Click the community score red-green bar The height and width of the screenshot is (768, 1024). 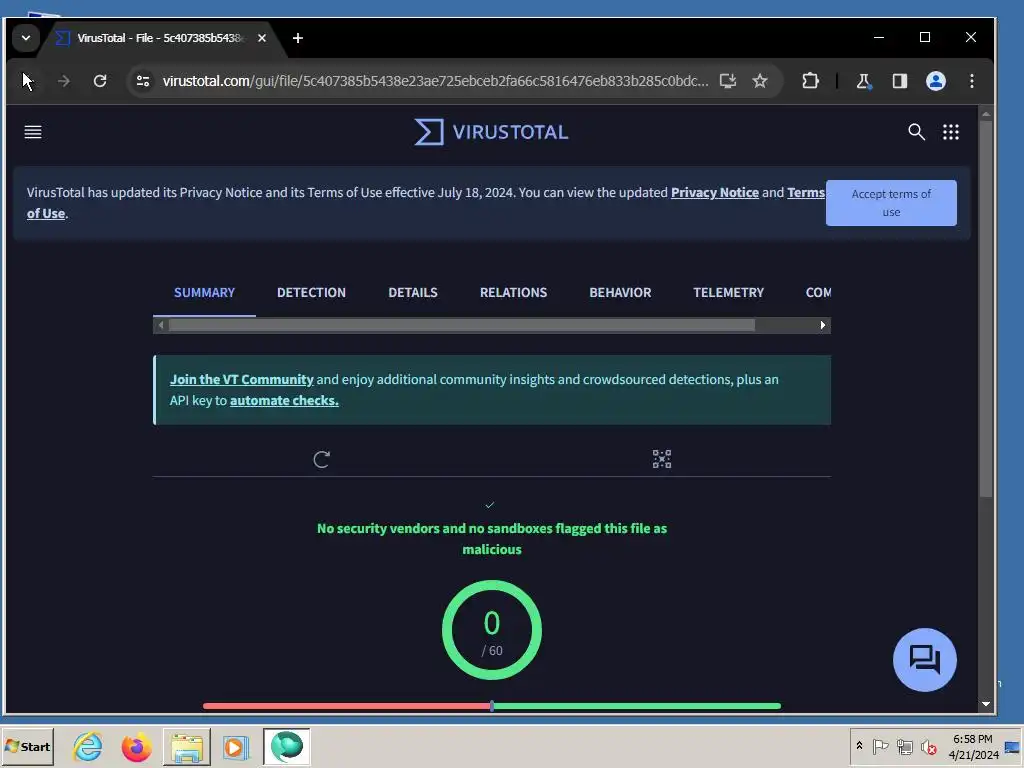coord(492,706)
